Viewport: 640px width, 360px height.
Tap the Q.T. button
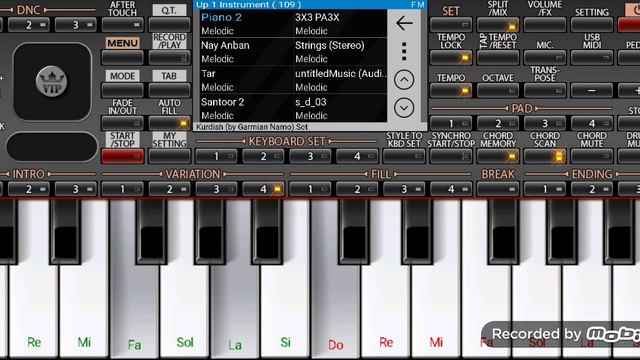[169, 25]
